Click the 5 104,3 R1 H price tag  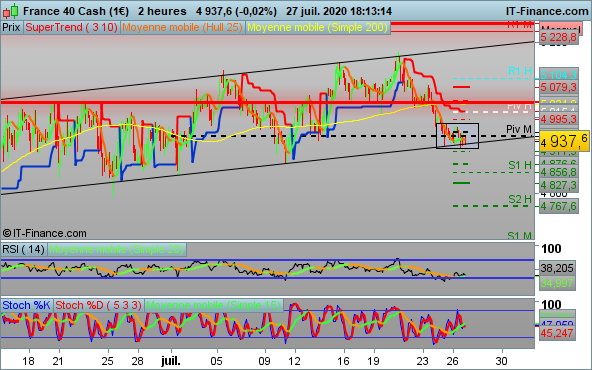(x=559, y=74)
